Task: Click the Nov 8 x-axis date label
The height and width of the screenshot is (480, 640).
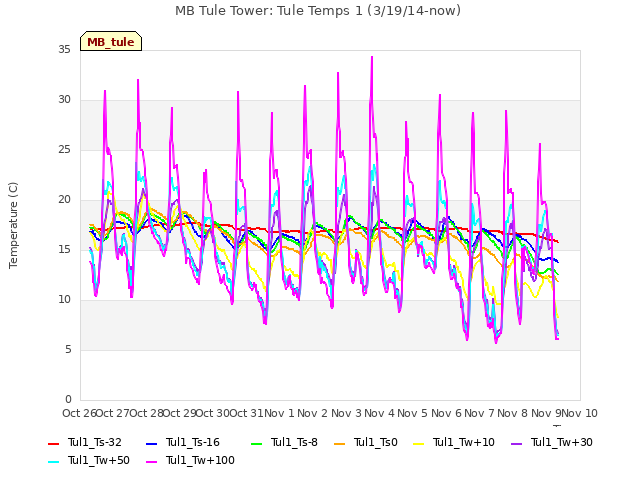Action: [513, 413]
